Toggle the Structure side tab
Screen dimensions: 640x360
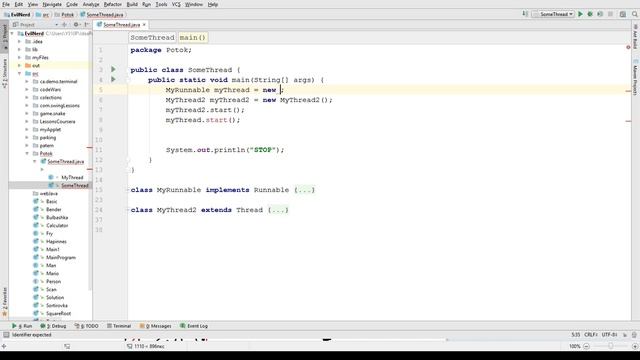pos(4,73)
